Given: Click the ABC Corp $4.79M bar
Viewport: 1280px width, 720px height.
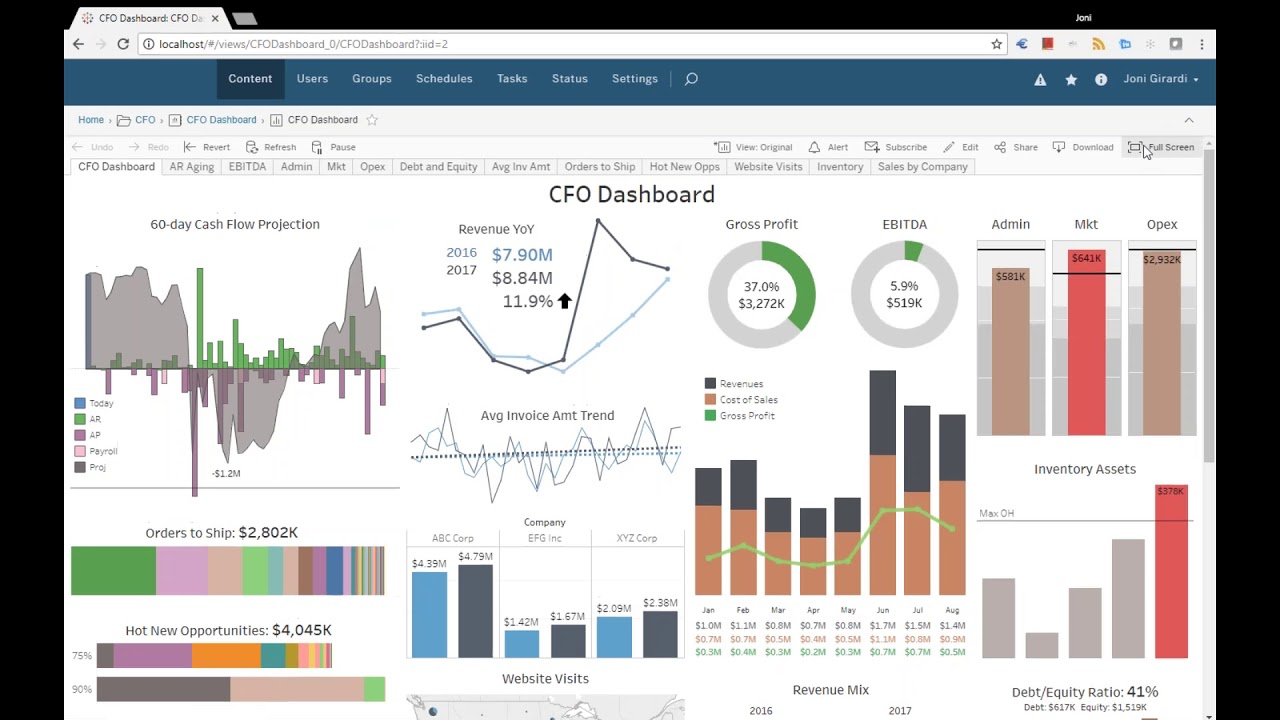Looking at the screenshot, I should pyautogui.click(x=476, y=611).
